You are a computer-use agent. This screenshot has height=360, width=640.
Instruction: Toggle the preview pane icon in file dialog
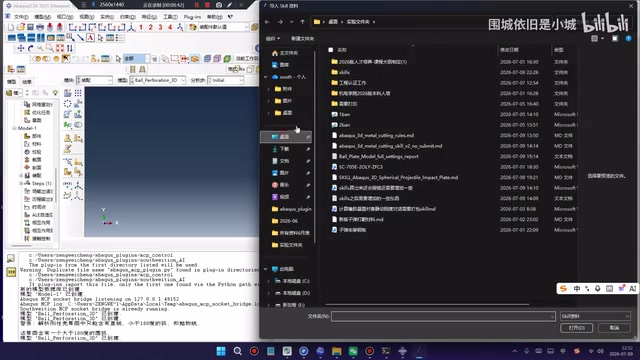point(615,38)
